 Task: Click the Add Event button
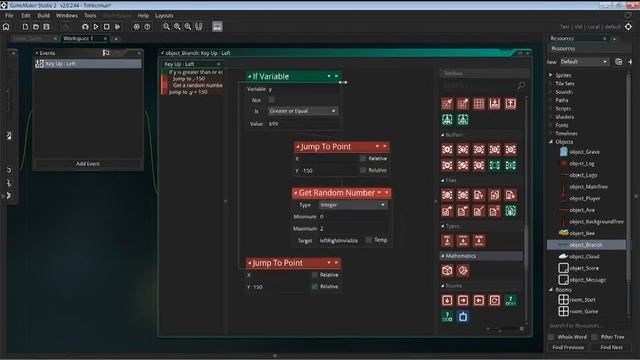(88, 164)
